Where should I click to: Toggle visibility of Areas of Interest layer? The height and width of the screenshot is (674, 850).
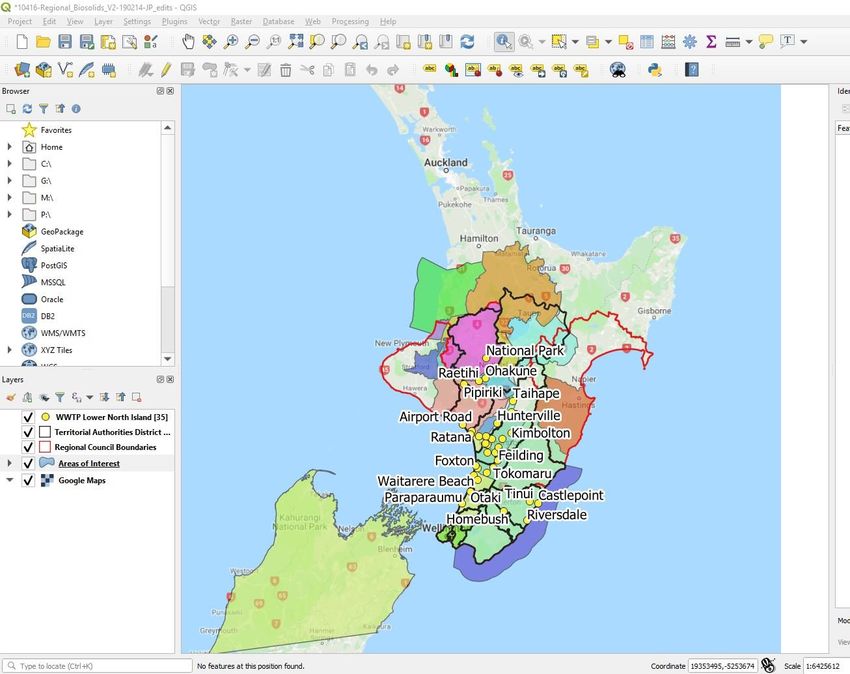pos(28,464)
